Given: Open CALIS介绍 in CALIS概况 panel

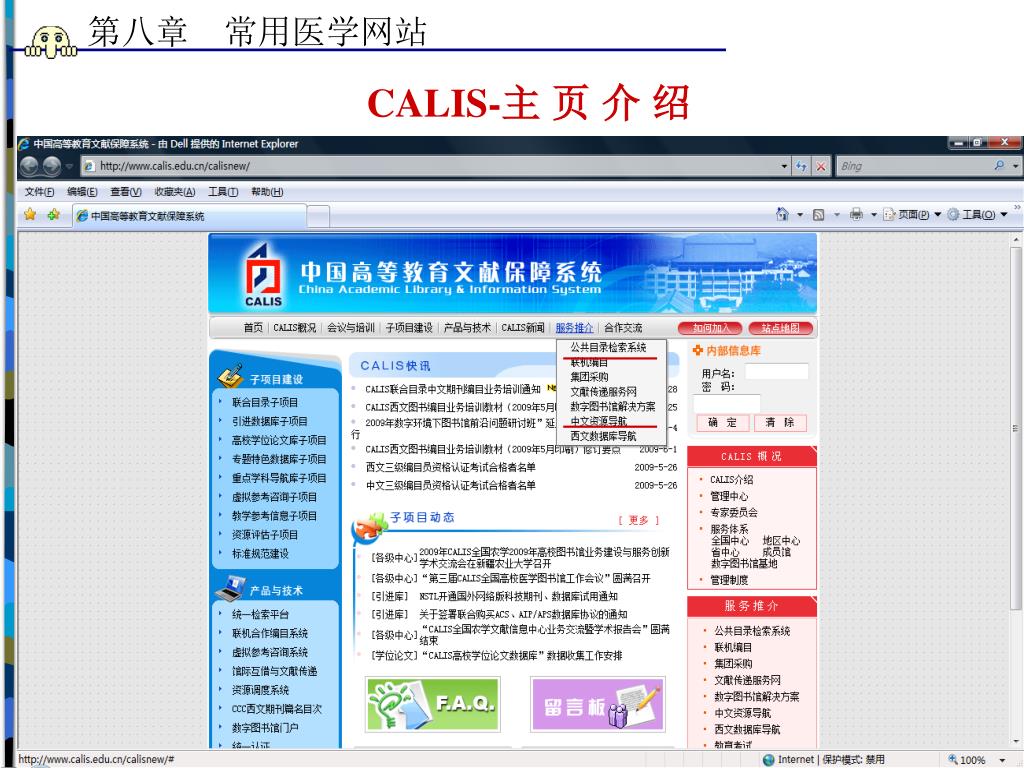Looking at the screenshot, I should 731,479.
